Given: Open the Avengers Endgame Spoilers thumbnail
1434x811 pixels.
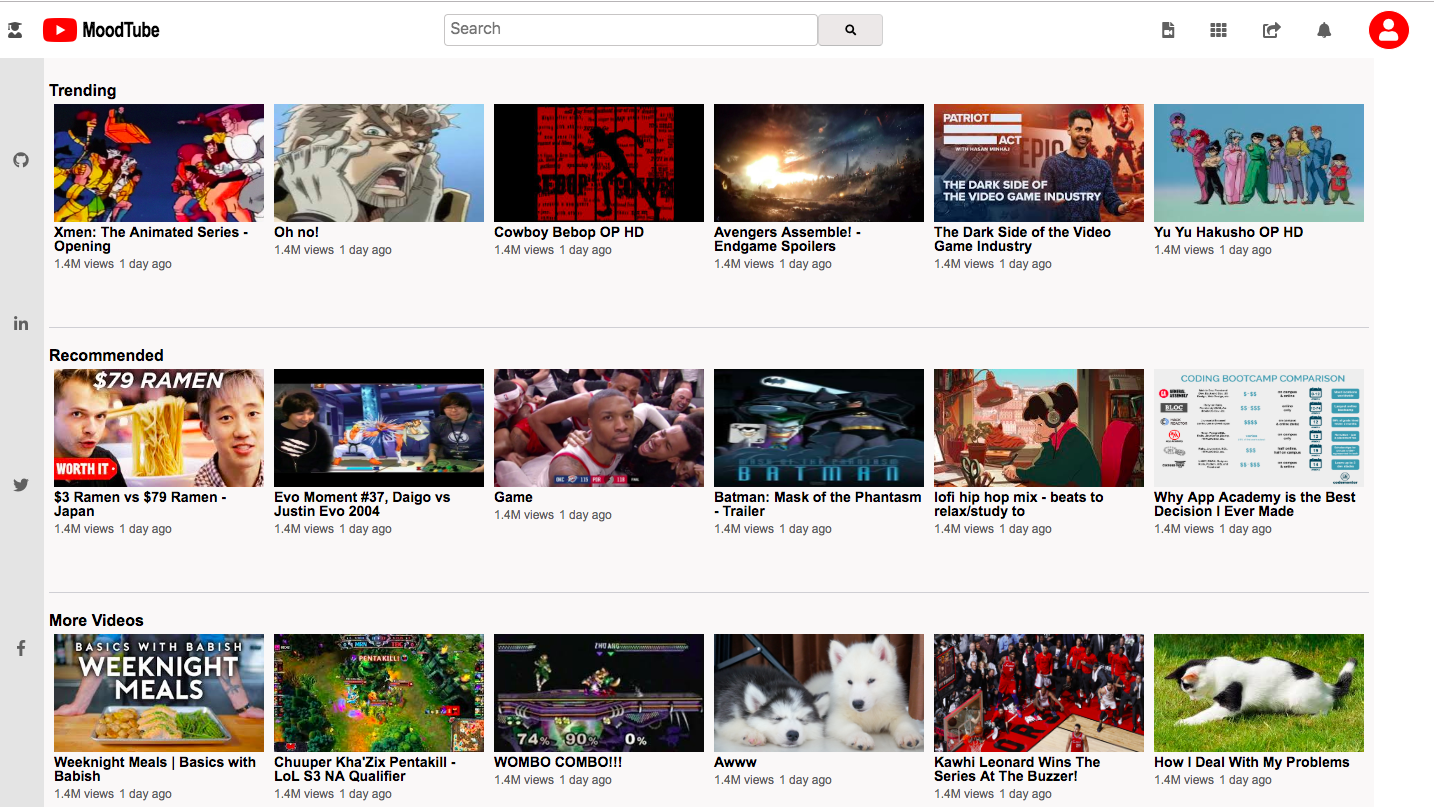Looking at the screenshot, I should (x=819, y=163).
